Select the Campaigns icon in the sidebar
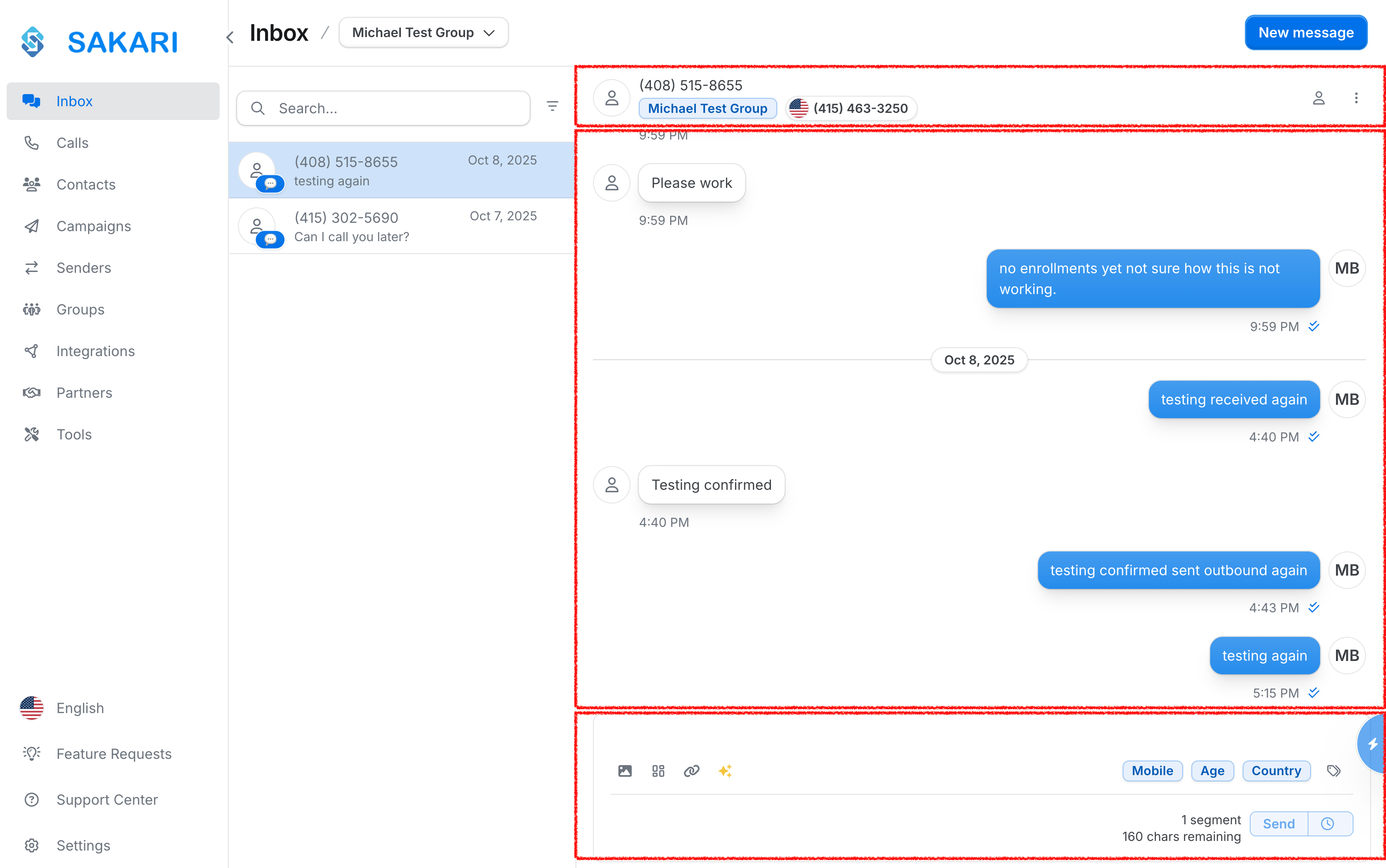This screenshot has width=1386, height=868. 32,226
